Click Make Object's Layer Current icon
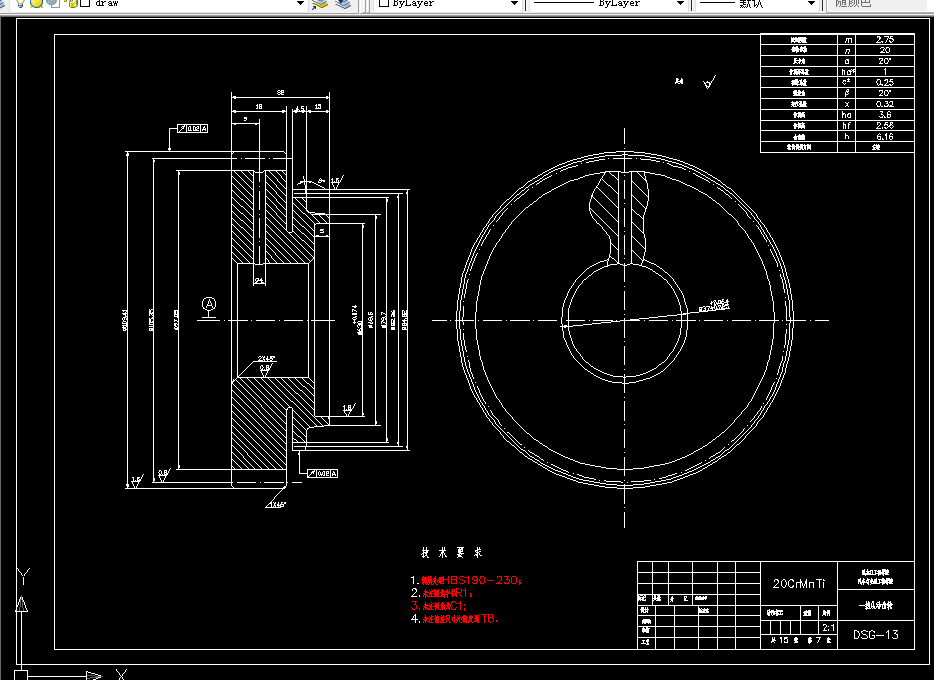This screenshot has width=934, height=680. click(320, 4)
